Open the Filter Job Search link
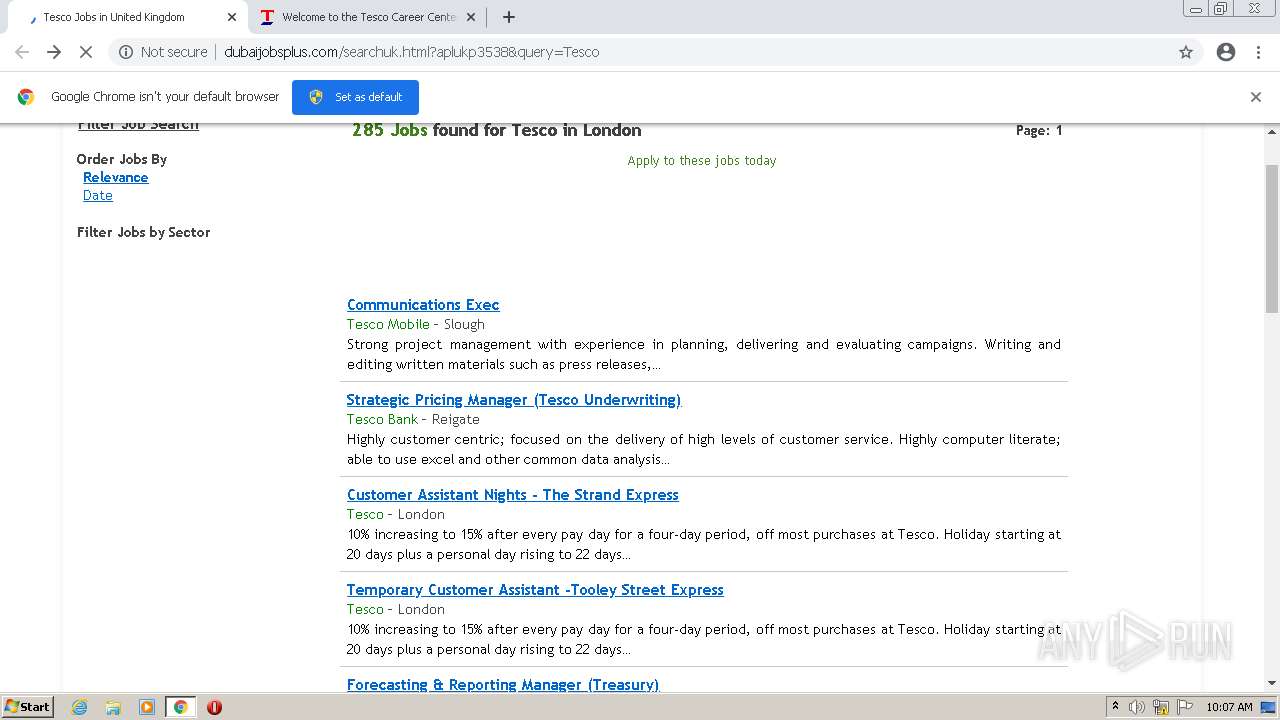 (x=138, y=125)
